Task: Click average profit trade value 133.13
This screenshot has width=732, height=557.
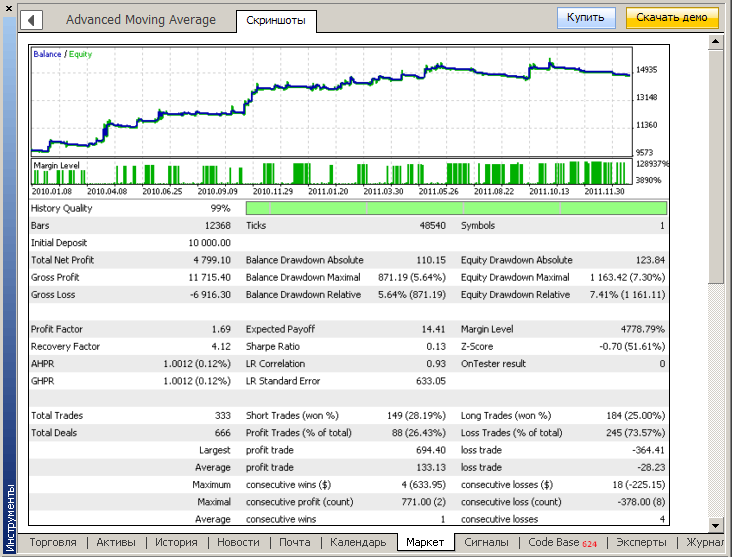Action: pos(431,467)
